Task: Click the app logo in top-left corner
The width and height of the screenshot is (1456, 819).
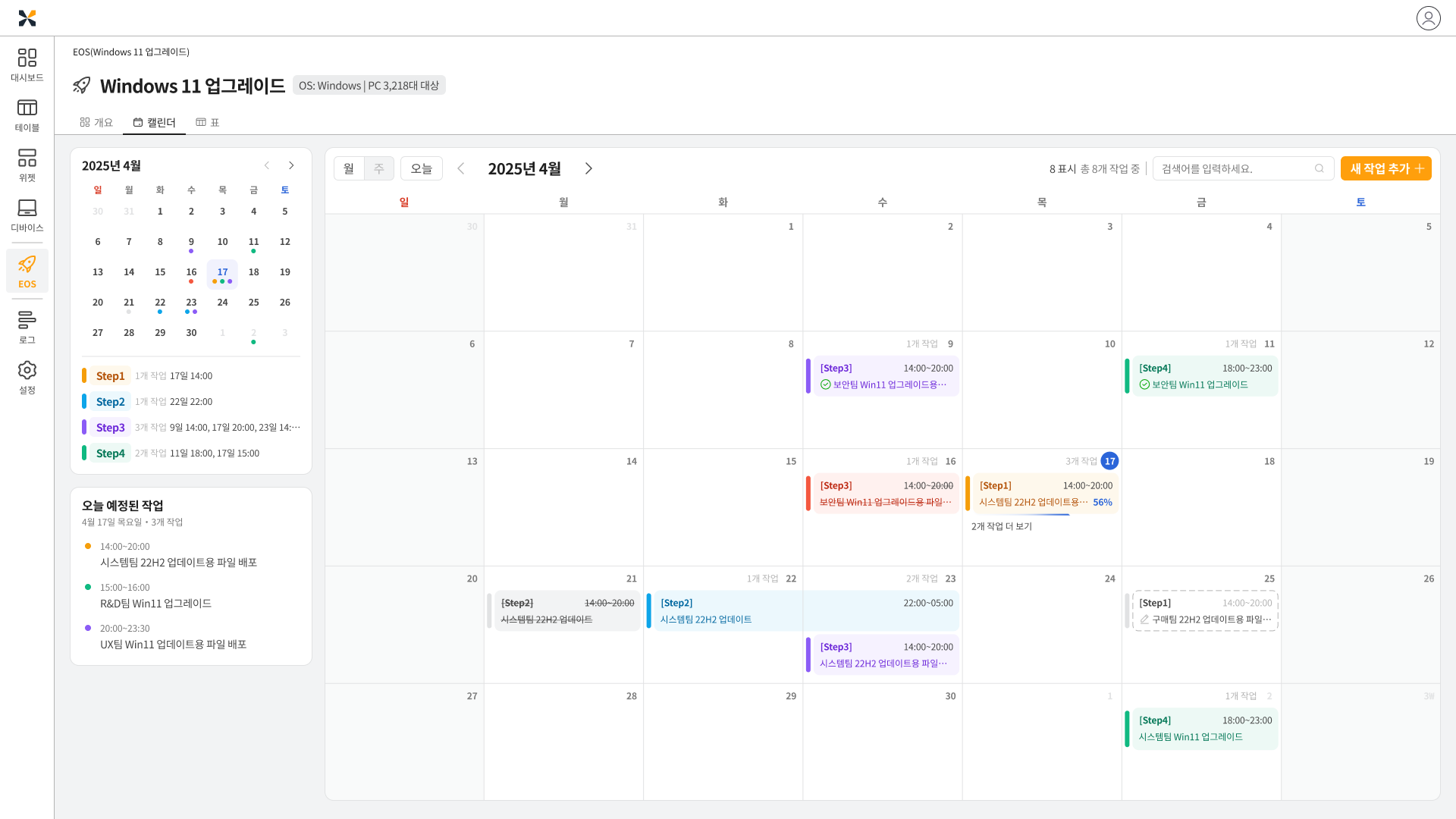Action: pos(27,18)
